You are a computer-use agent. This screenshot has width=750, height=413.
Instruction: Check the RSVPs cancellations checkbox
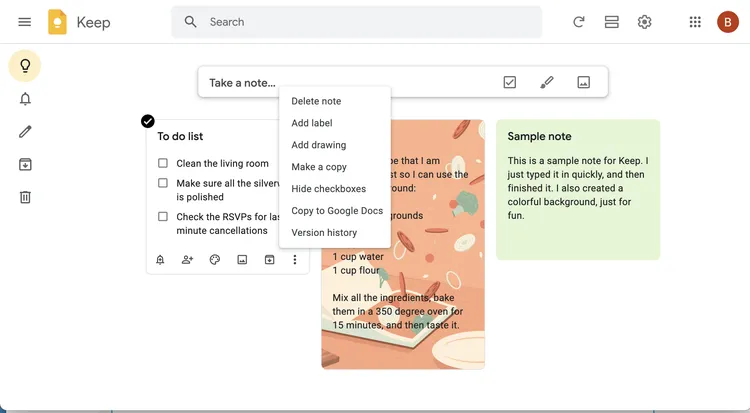click(x=163, y=216)
